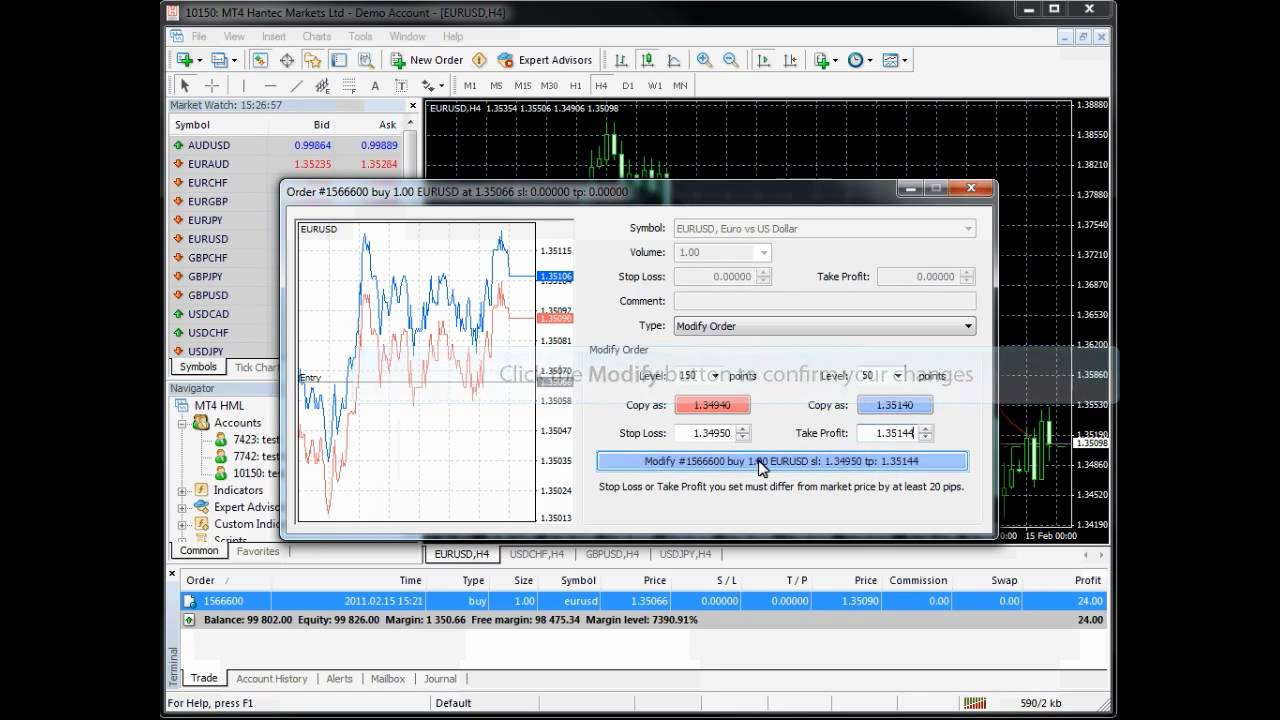This screenshot has height=720, width=1280.
Task: Click the New Chart toolbar icon
Action: (185, 60)
